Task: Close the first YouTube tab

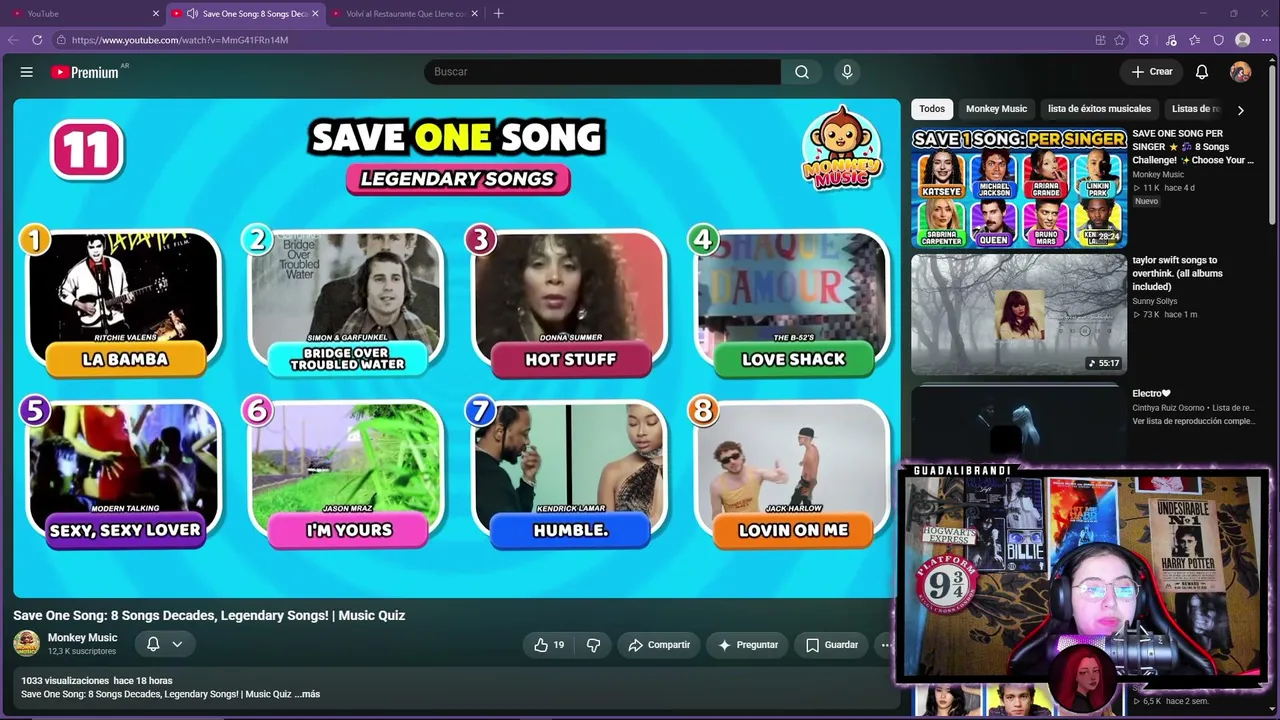Action: (156, 14)
